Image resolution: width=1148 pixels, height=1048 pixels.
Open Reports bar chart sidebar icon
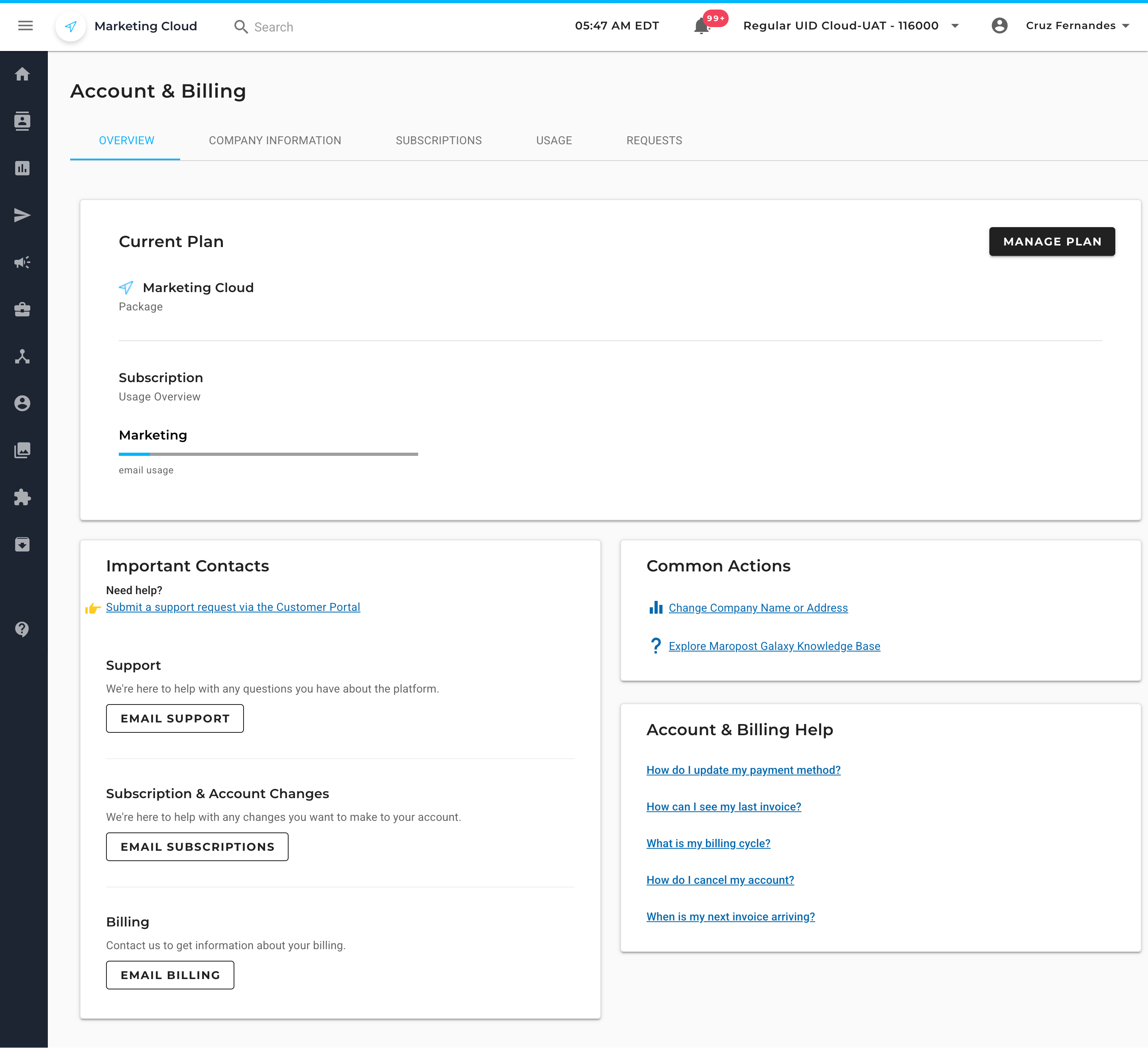pos(22,168)
